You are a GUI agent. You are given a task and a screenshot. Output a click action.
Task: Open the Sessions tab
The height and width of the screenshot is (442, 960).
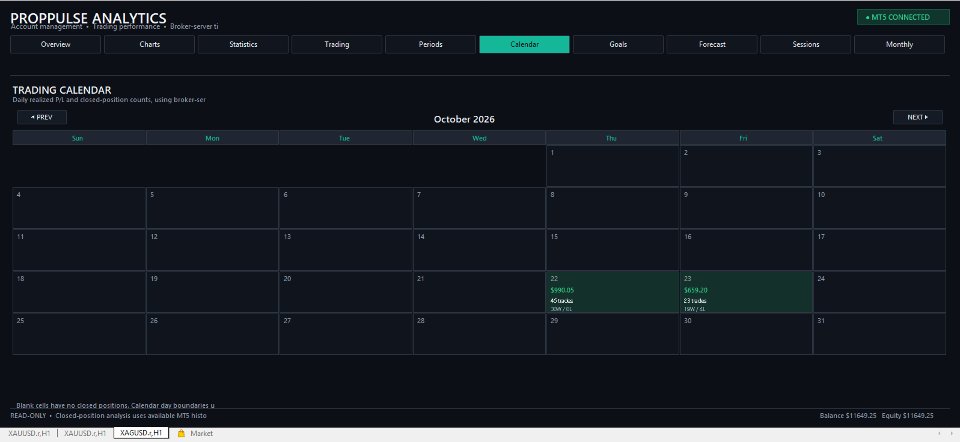[806, 45]
